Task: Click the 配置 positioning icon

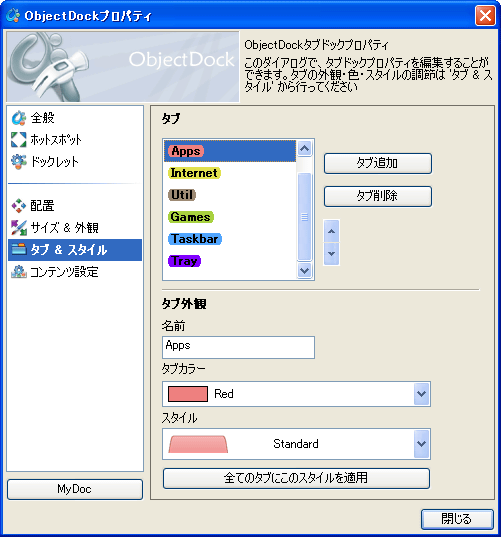Action: (18, 206)
